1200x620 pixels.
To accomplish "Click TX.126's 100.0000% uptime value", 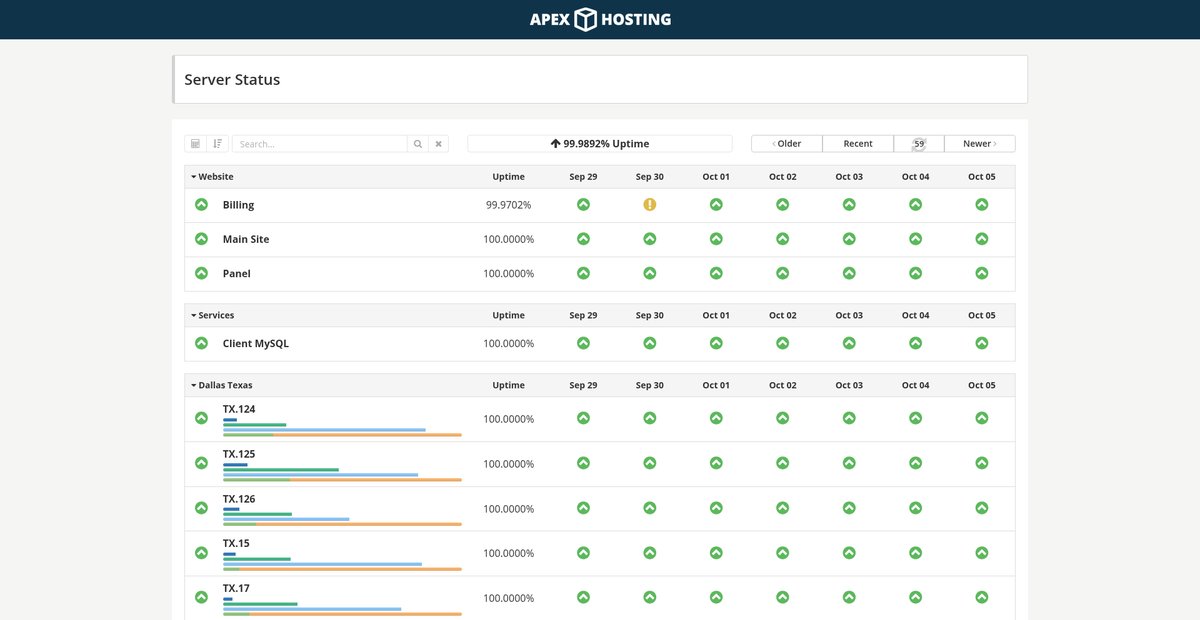I will (509, 509).
